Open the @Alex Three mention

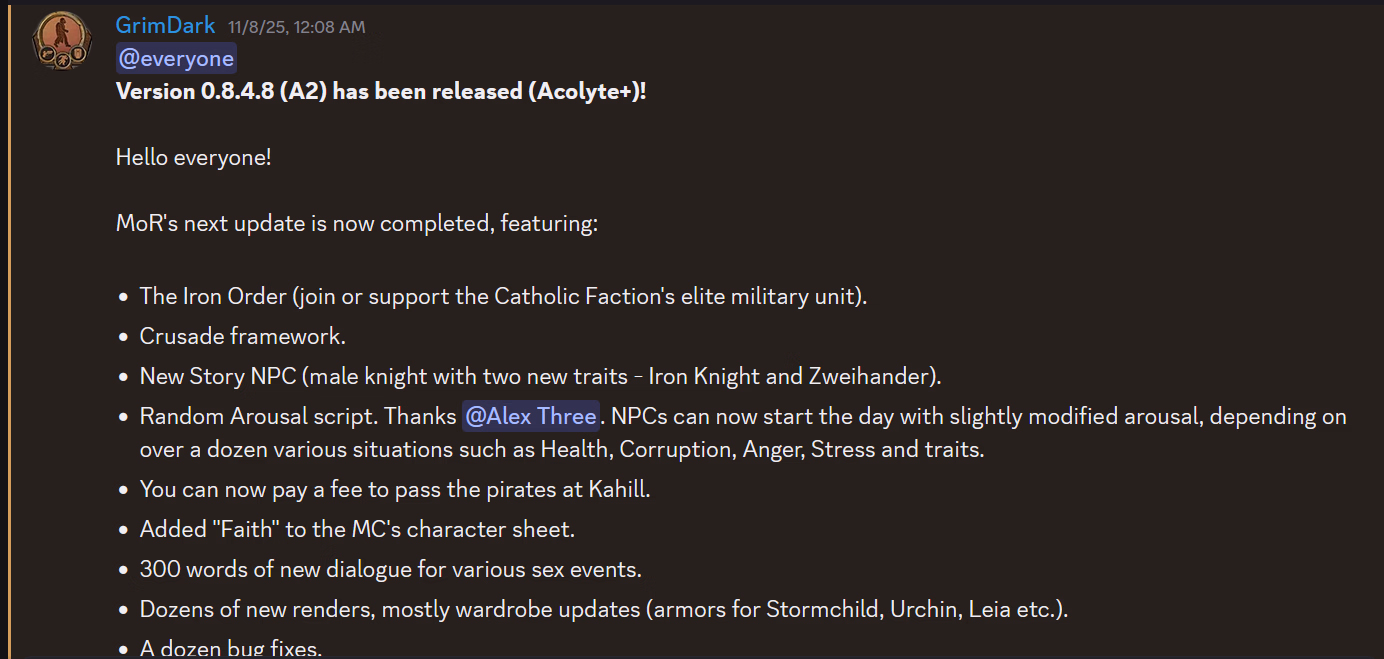coord(530,416)
